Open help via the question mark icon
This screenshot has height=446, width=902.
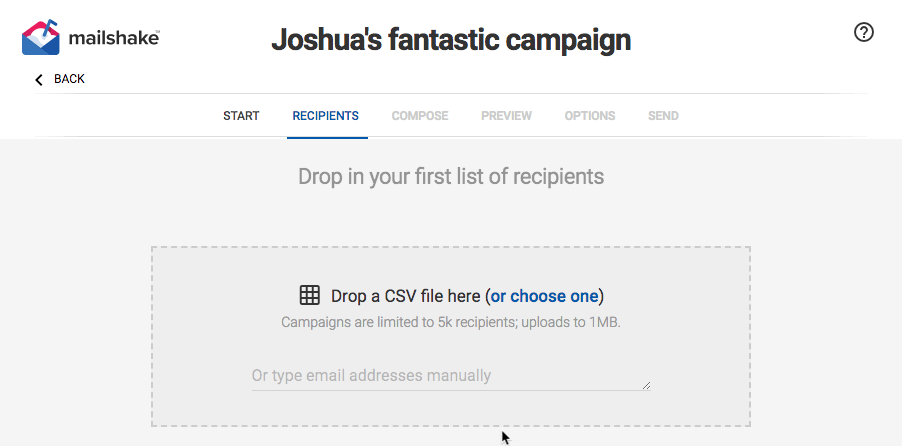click(x=863, y=32)
